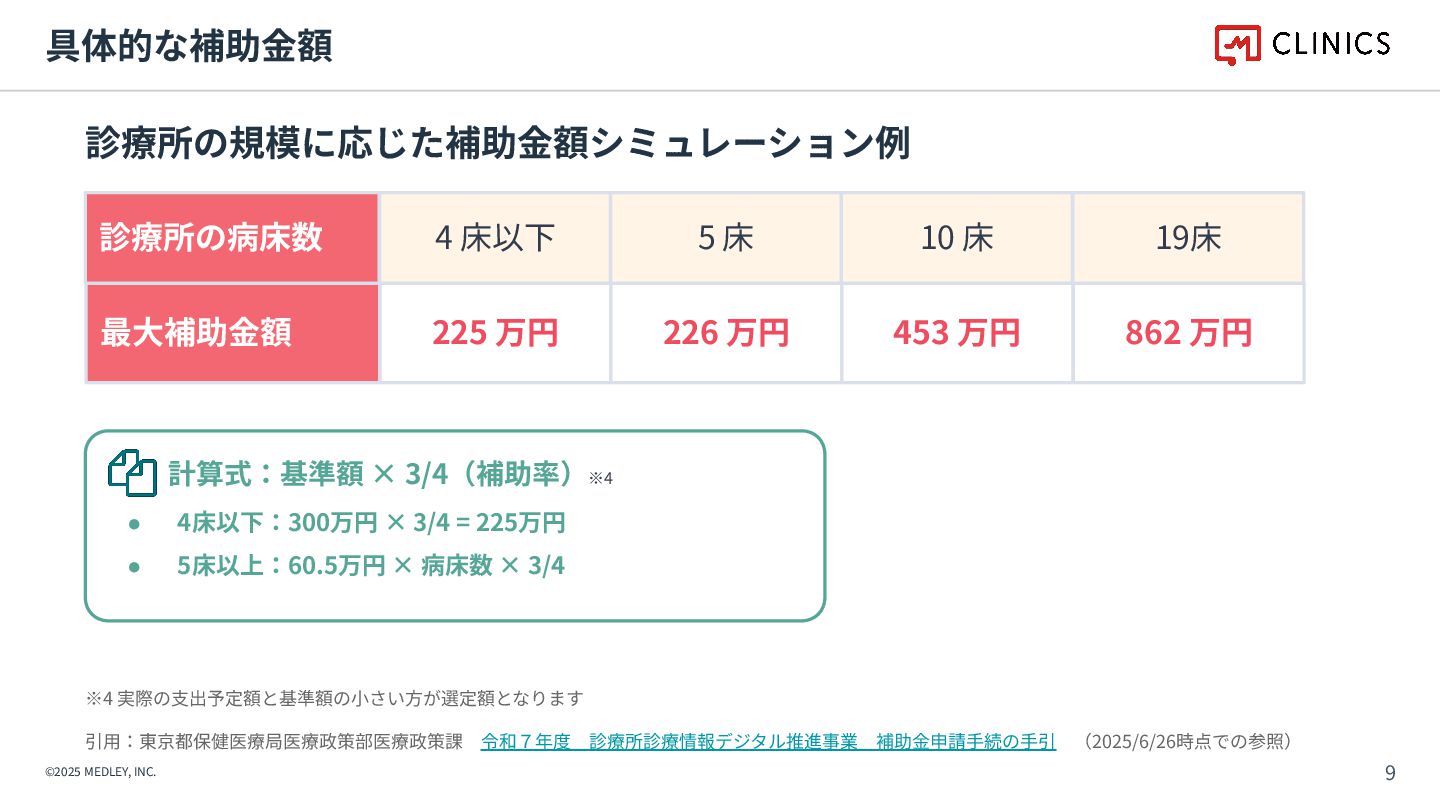Select the 453万円 amount cell
Viewport: 1440px width, 810px height.
click(x=957, y=333)
